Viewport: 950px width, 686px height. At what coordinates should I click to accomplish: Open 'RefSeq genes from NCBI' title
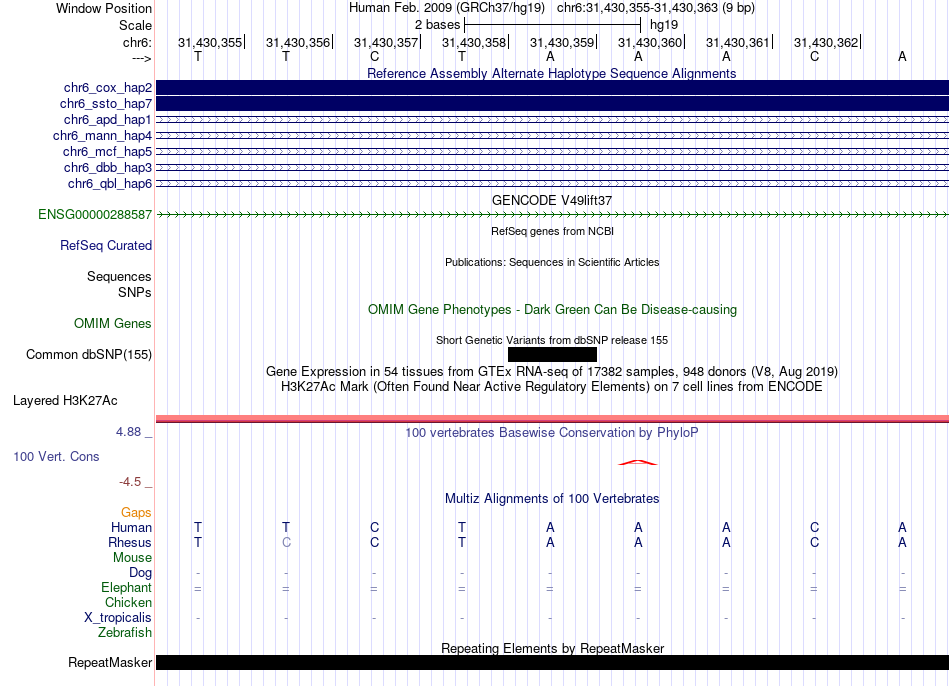coord(552,231)
